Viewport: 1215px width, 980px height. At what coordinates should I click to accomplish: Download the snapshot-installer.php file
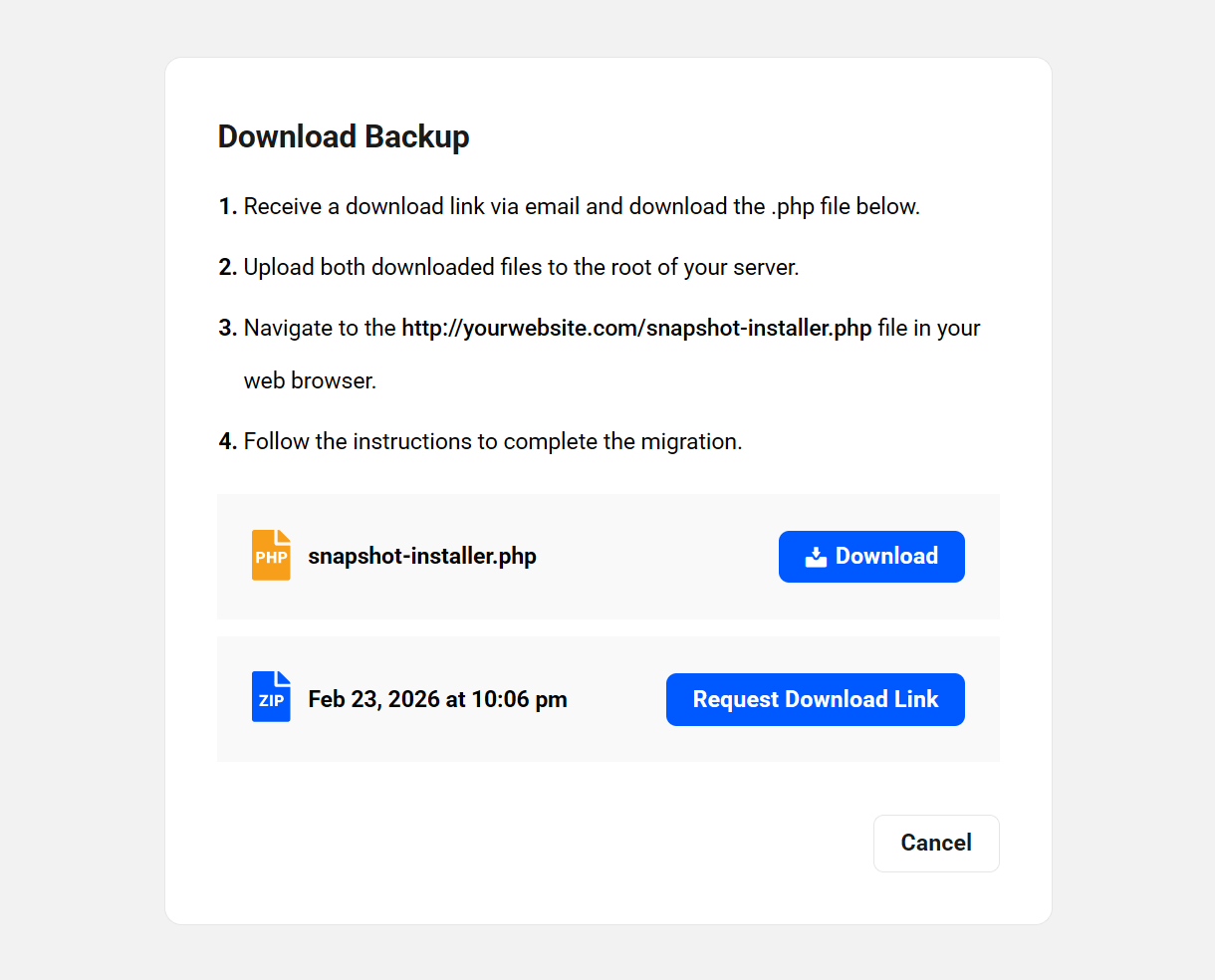[871, 556]
